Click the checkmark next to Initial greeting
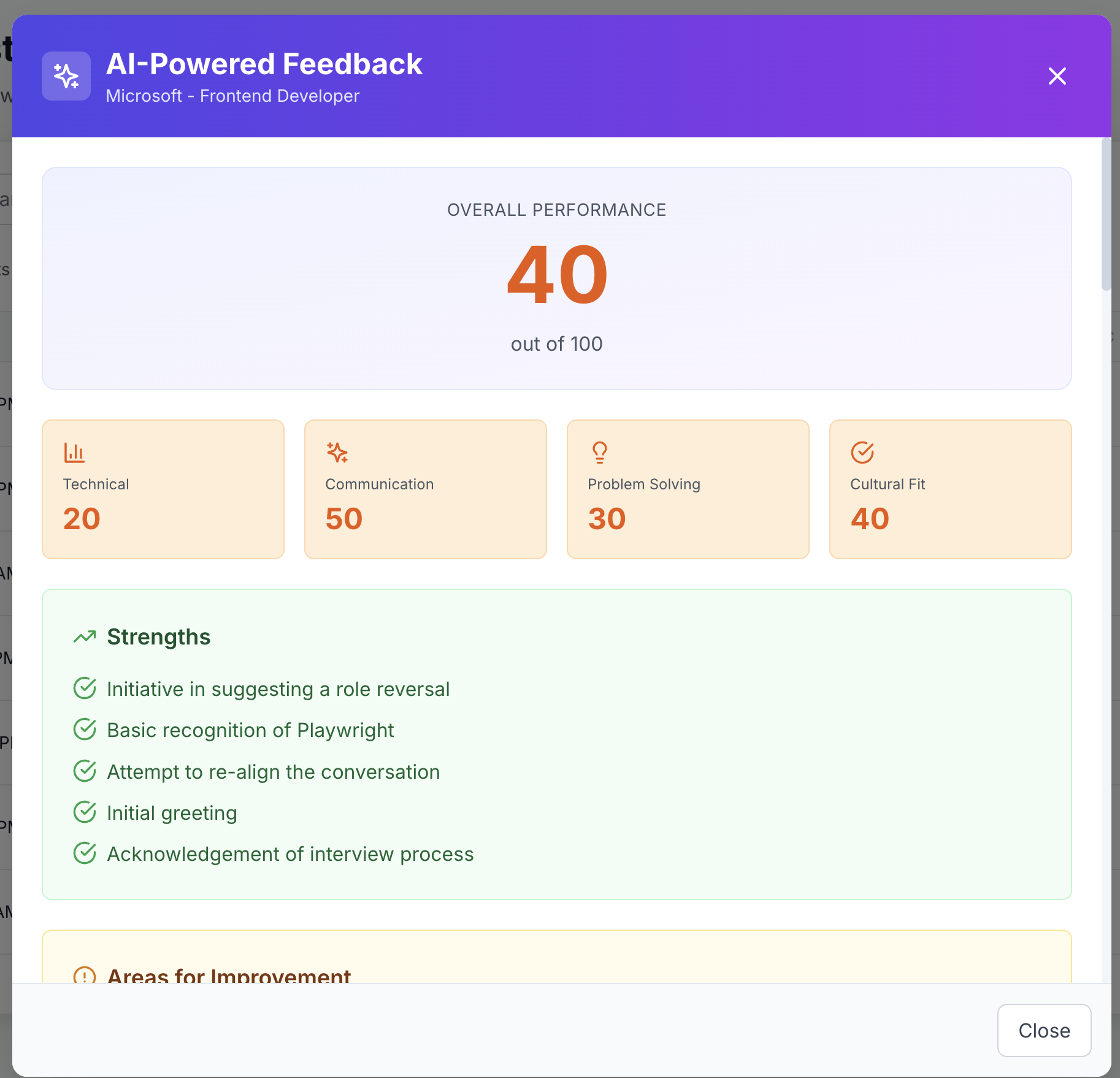Viewport: 1120px width, 1078px height. tap(85, 811)
